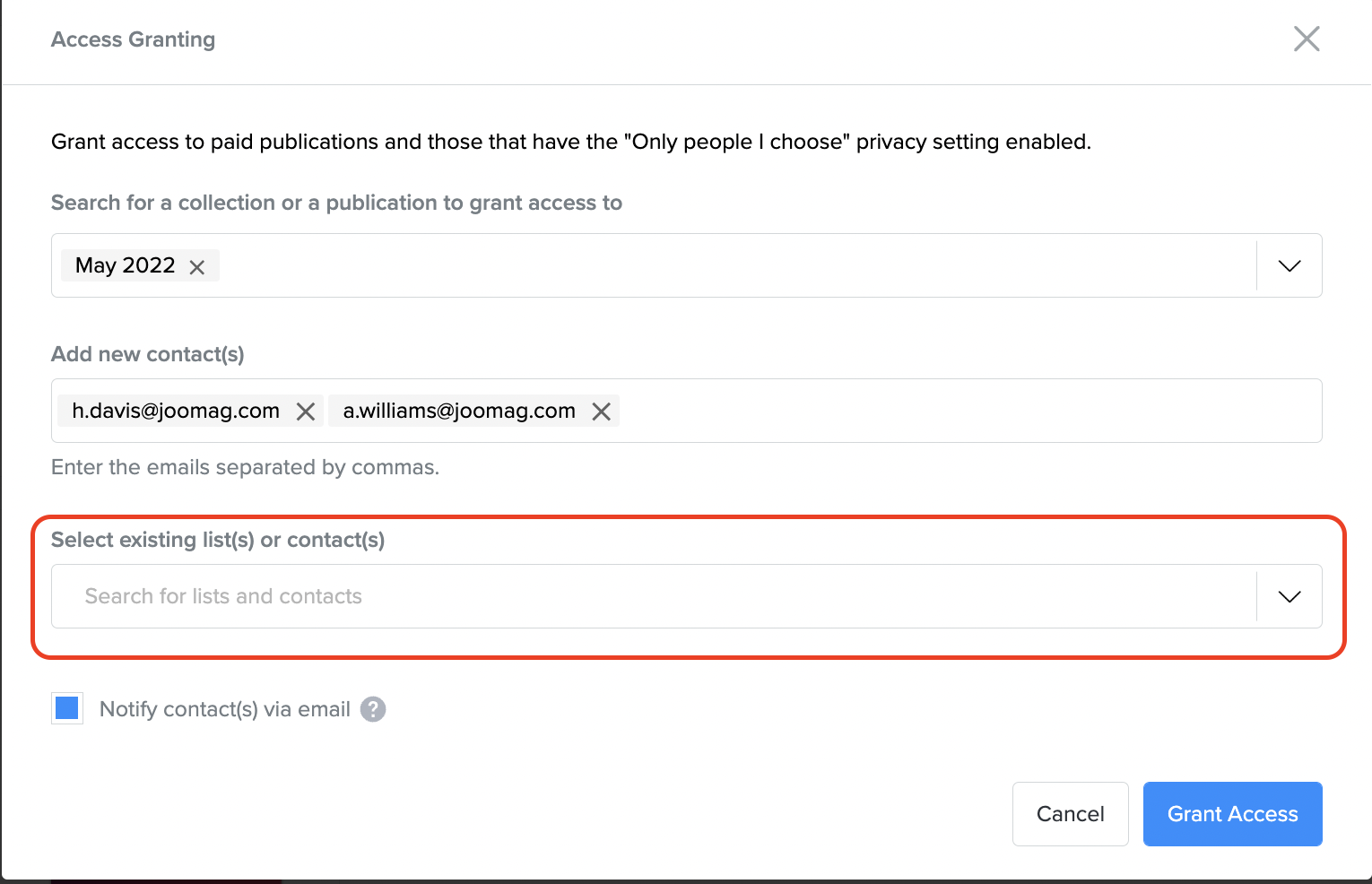Screen dimensions: 1372x884
Task: Expand the publication selection dropdown arrow
Action: (1289, 265)
